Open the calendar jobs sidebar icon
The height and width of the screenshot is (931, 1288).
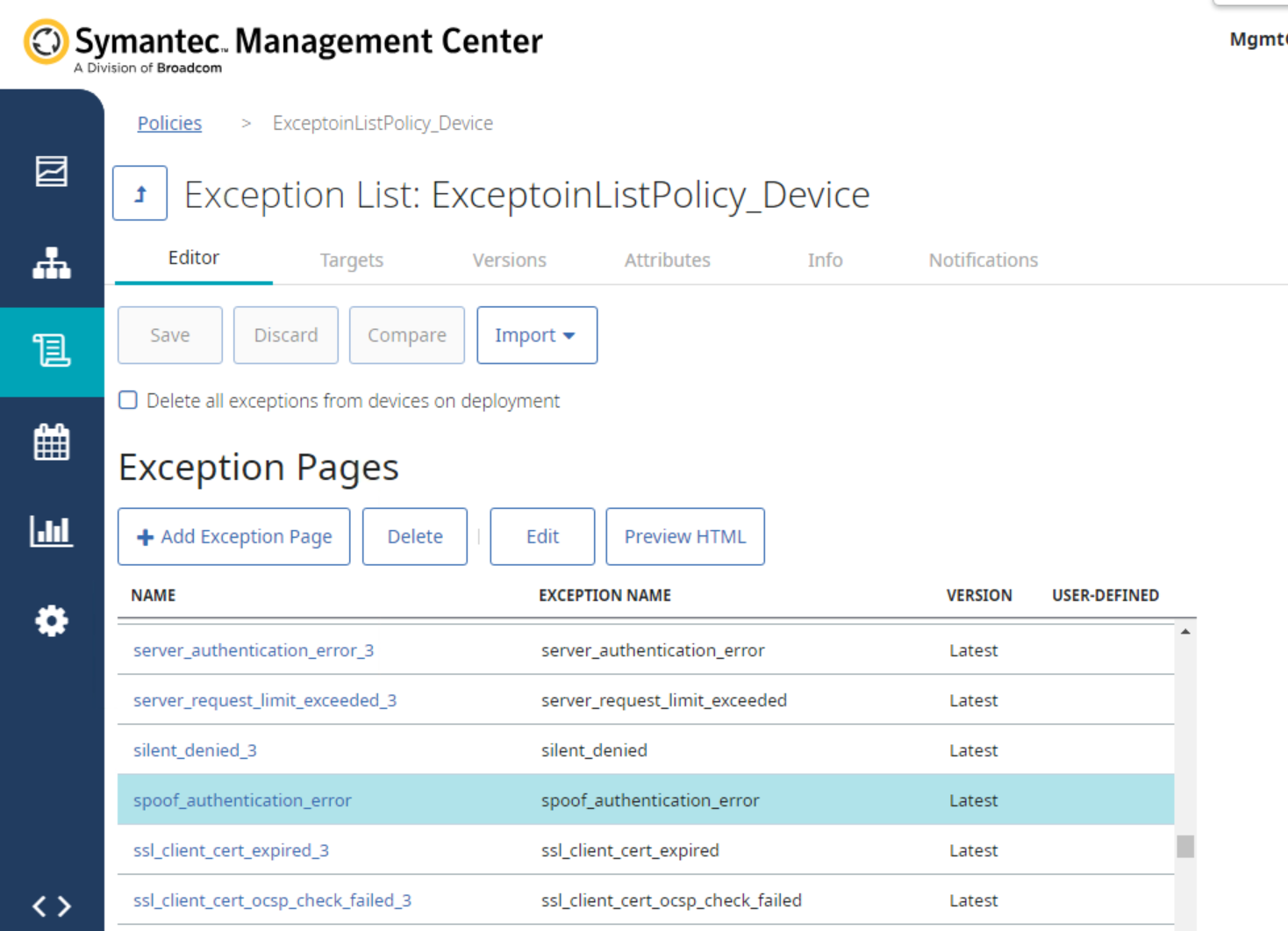[x=51, y=442]
